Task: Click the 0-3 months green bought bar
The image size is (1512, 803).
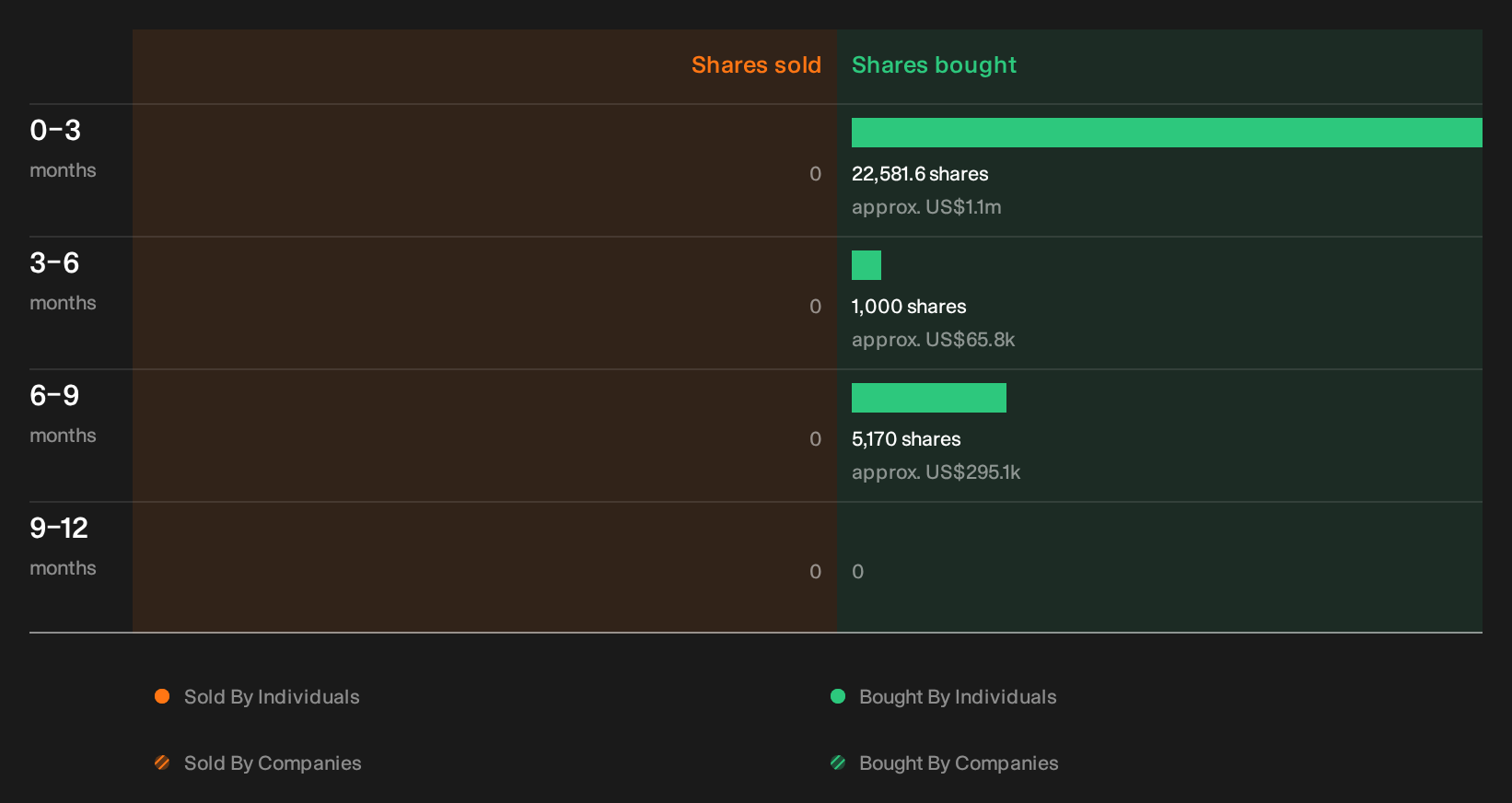Action: (1167, 133)
